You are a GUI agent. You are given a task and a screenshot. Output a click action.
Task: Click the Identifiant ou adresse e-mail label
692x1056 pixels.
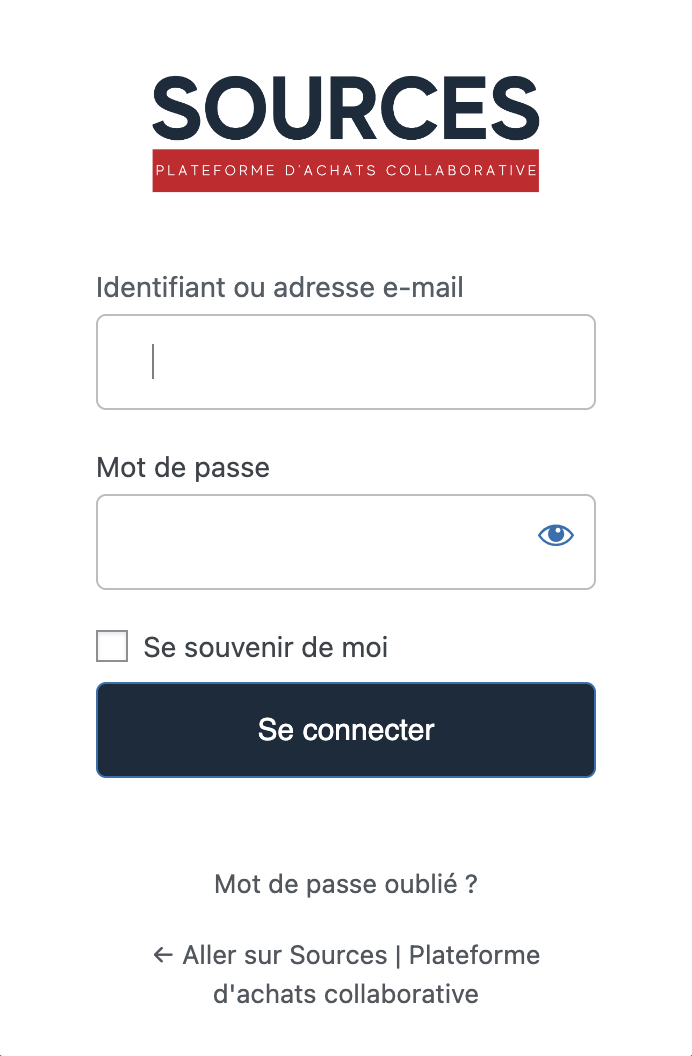280,288
